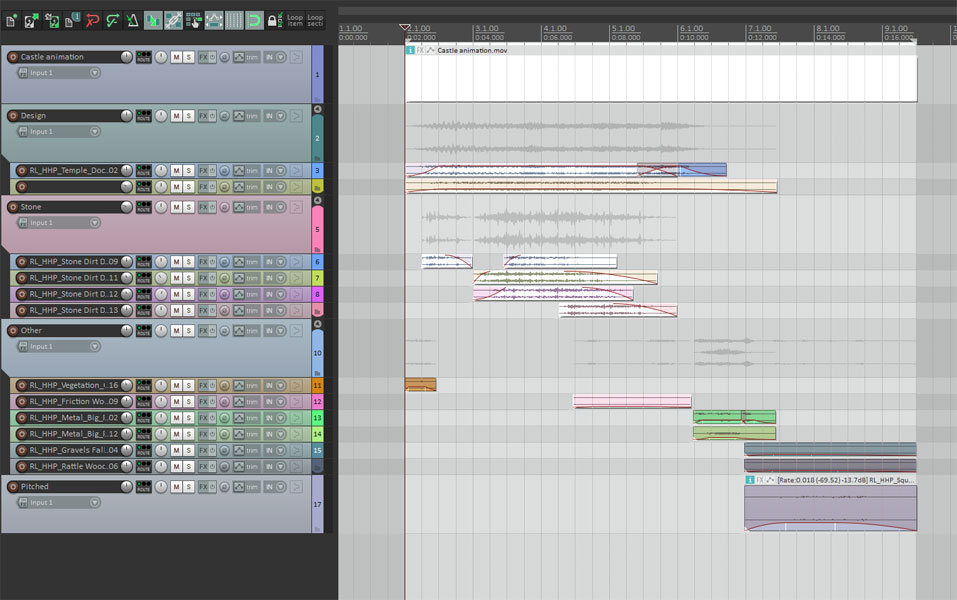Solo the Stone folder track
This screenshot has height=600, width=957.
(x=188, y=207)
